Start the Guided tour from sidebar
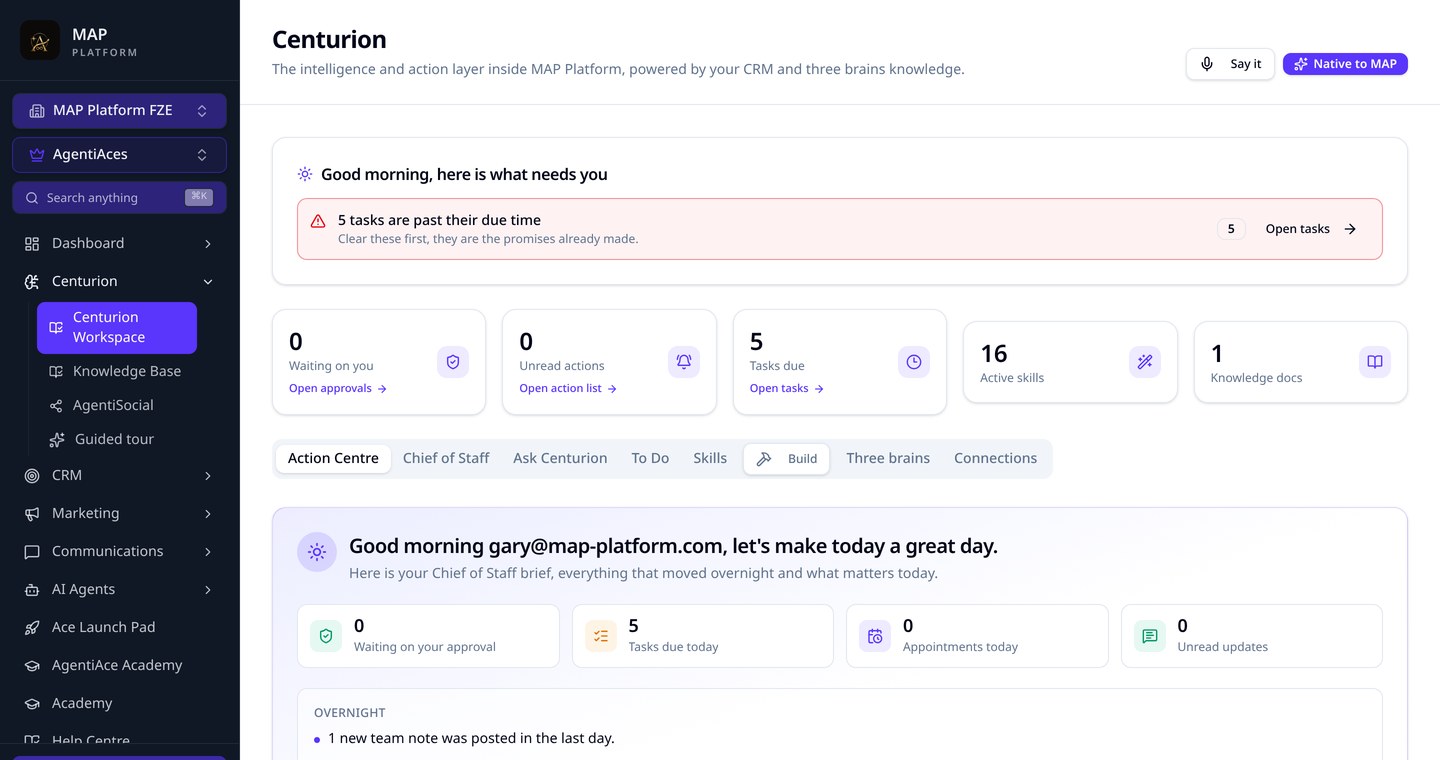The width and height of the screenshot is (1440, 760). pyautogui.click(x=117, y=439)
